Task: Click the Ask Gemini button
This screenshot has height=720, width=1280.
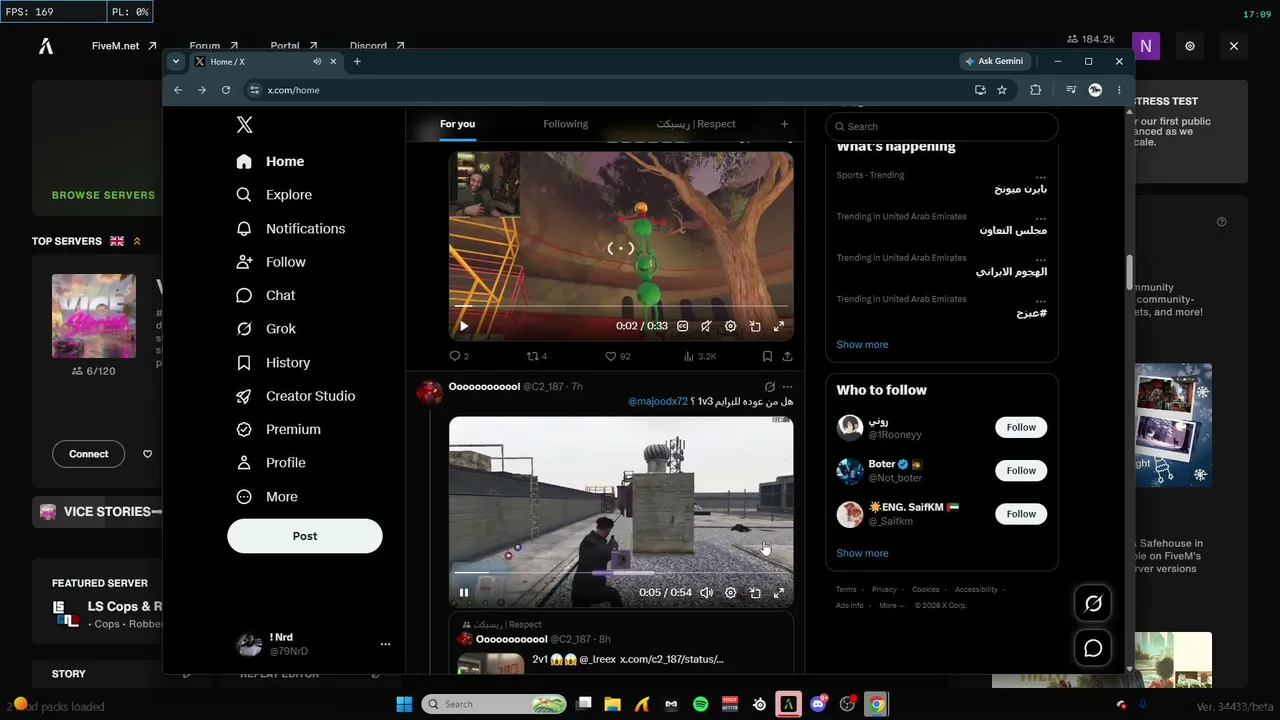Action: [993, 61]
